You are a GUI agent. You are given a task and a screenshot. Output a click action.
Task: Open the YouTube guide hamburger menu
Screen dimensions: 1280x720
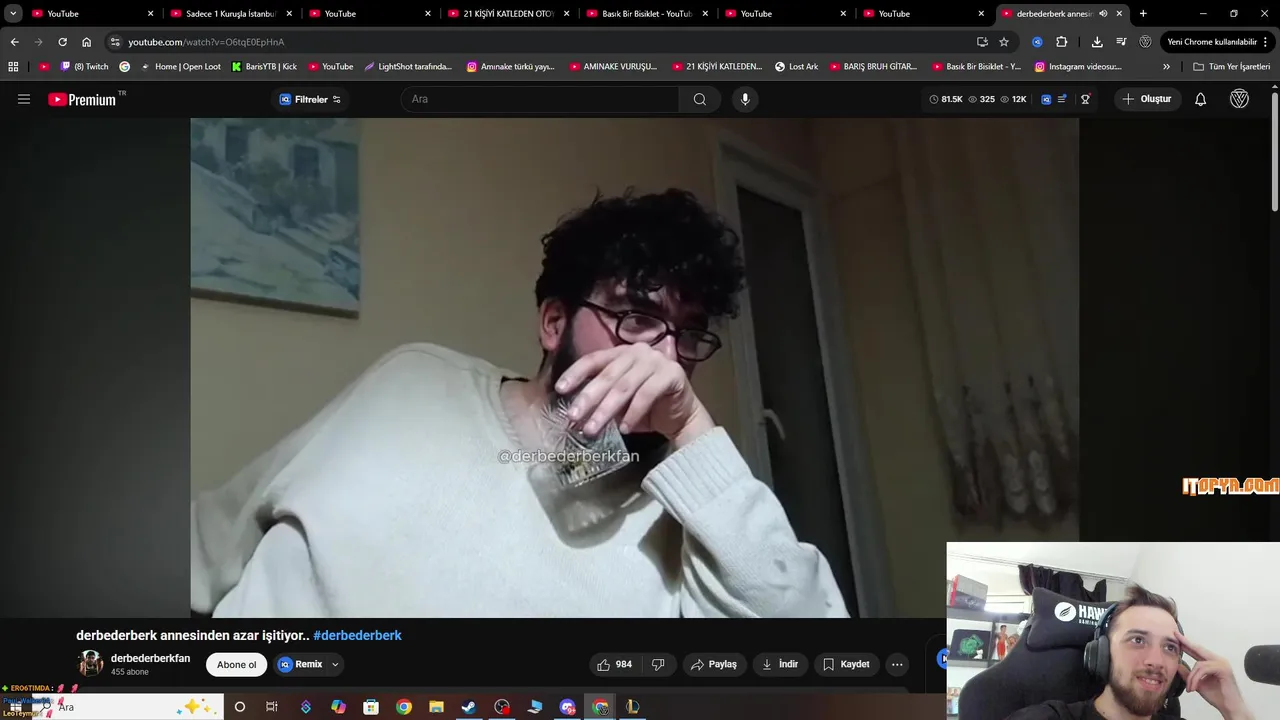(x=24, y=99)
